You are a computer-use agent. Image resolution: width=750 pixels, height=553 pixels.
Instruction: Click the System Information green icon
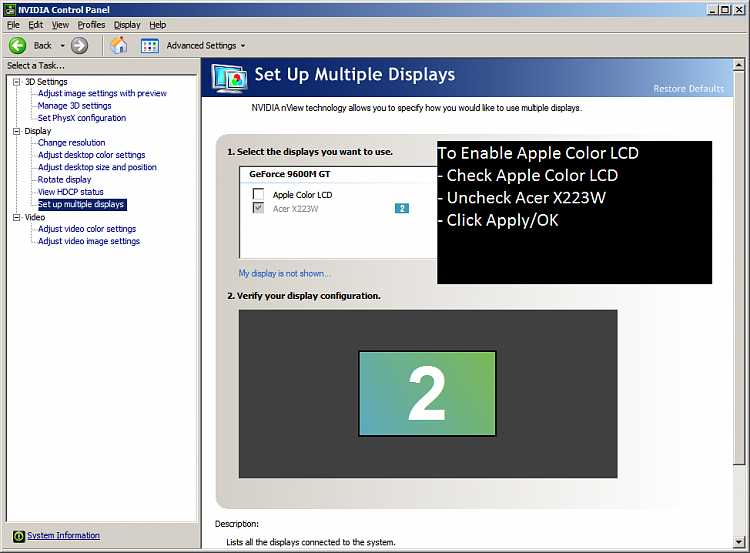[x=19, y=536]
